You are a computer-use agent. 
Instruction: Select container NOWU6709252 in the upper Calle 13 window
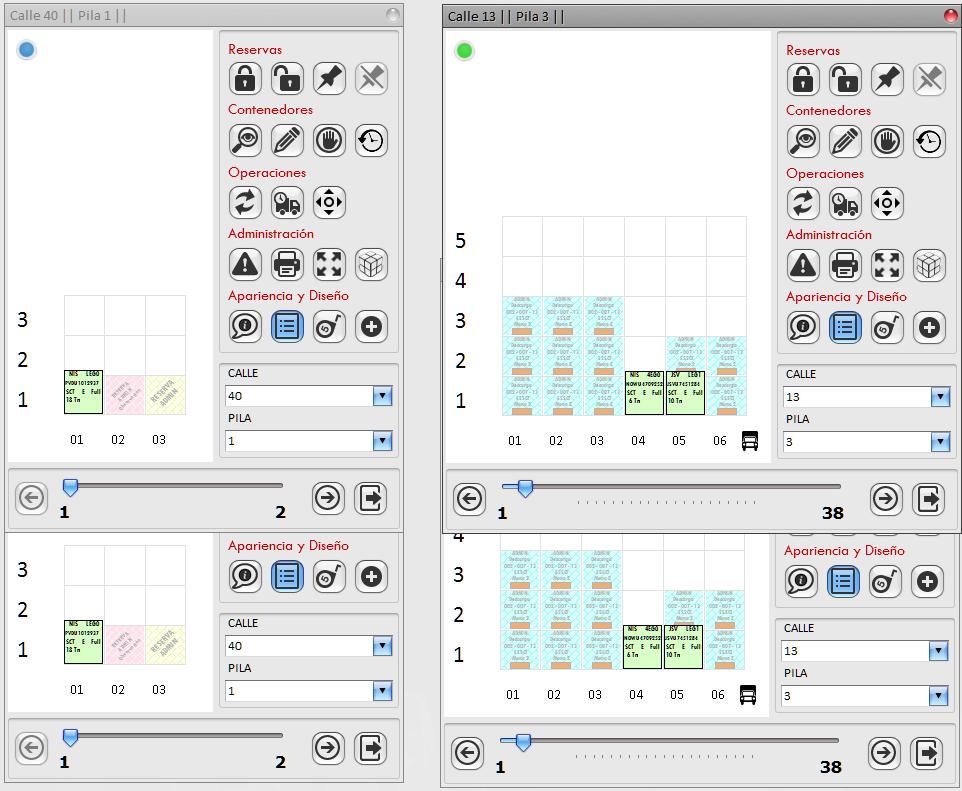click(x=644, y=393)
